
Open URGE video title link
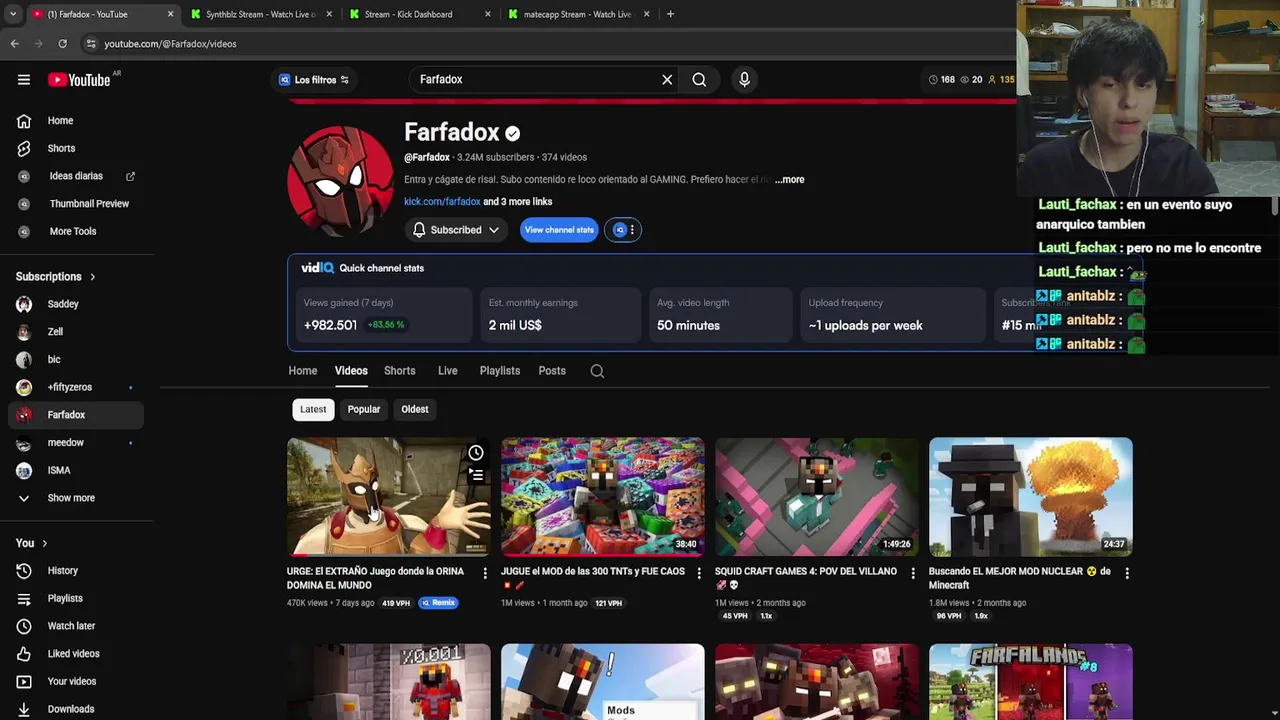tap(375, 578)
